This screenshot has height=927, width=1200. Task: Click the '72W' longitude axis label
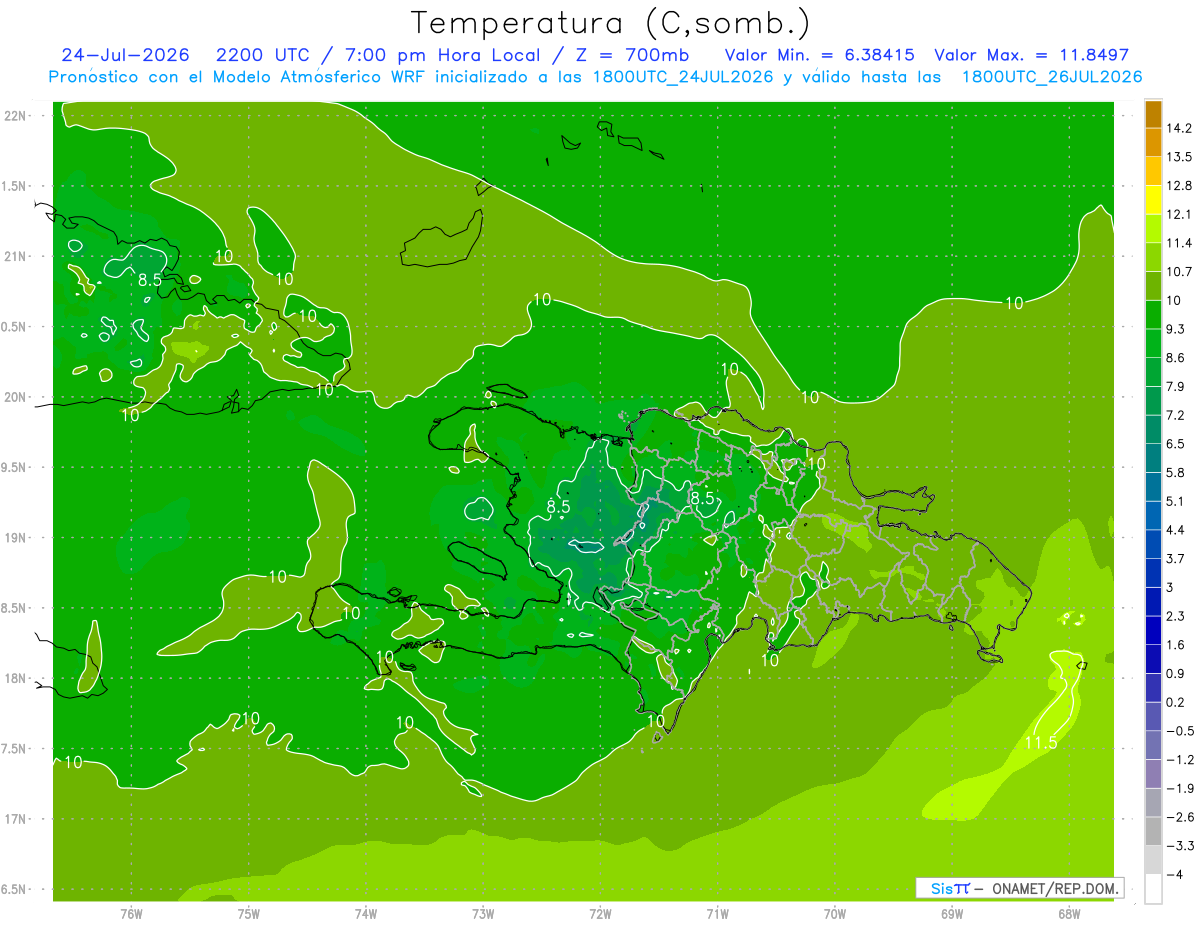point(600,914)
